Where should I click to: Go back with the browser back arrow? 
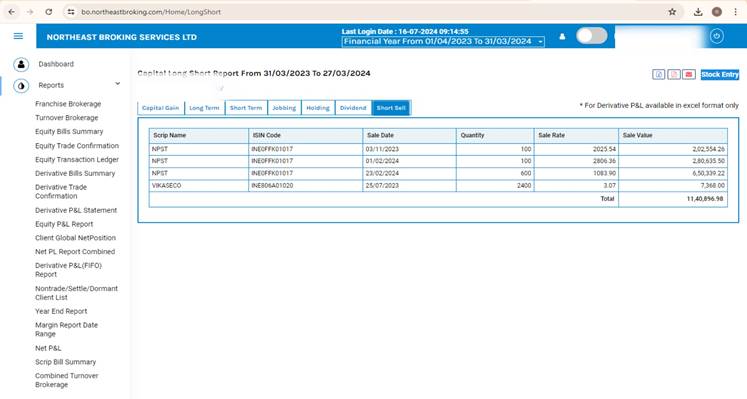[11, 12]
